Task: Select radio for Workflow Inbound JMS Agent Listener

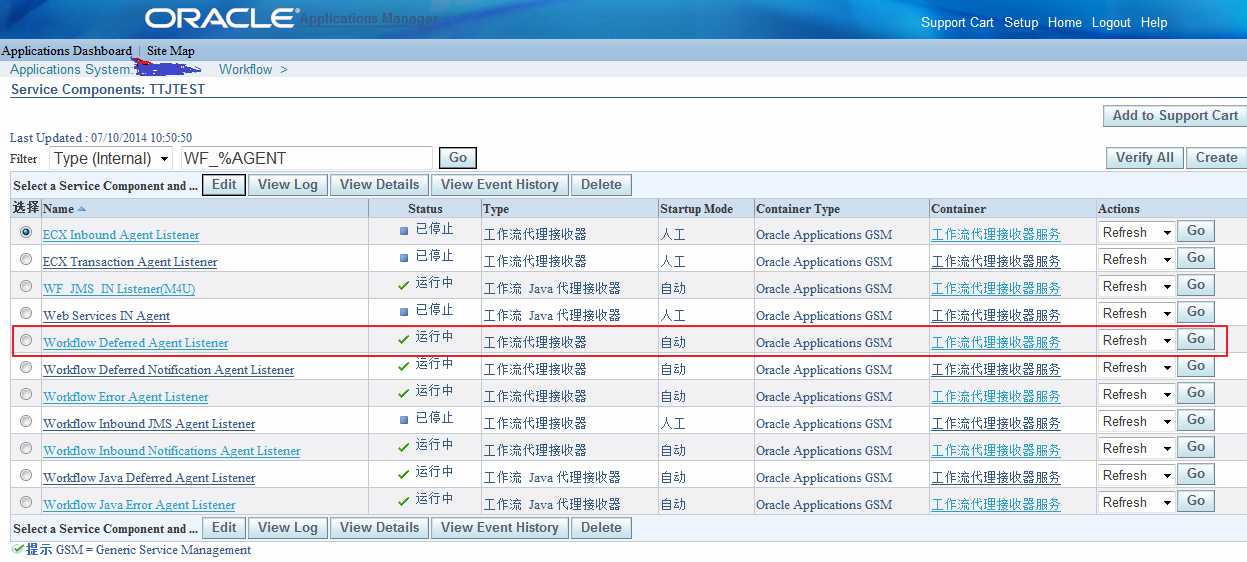Action: pyautogui.click(x=26, y=421)
